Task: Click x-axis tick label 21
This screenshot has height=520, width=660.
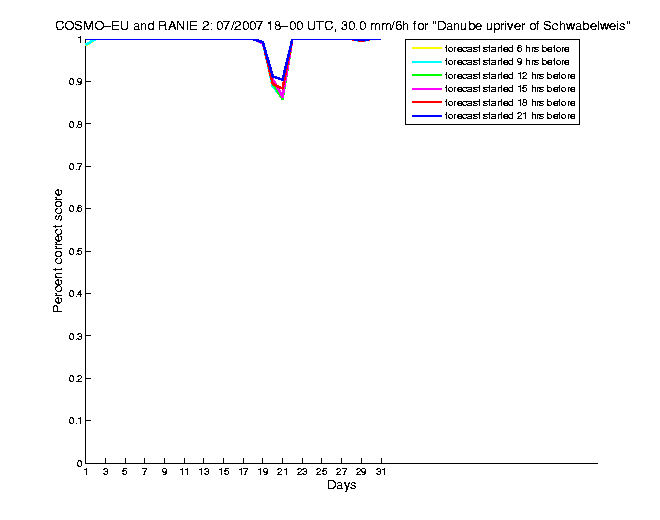Action: [282, 472]
